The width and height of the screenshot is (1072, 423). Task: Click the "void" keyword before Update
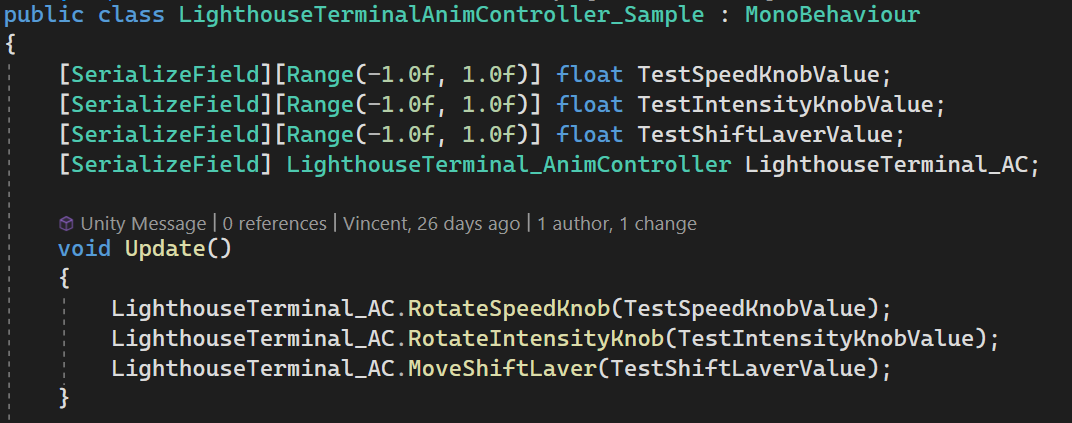point(84,248)
